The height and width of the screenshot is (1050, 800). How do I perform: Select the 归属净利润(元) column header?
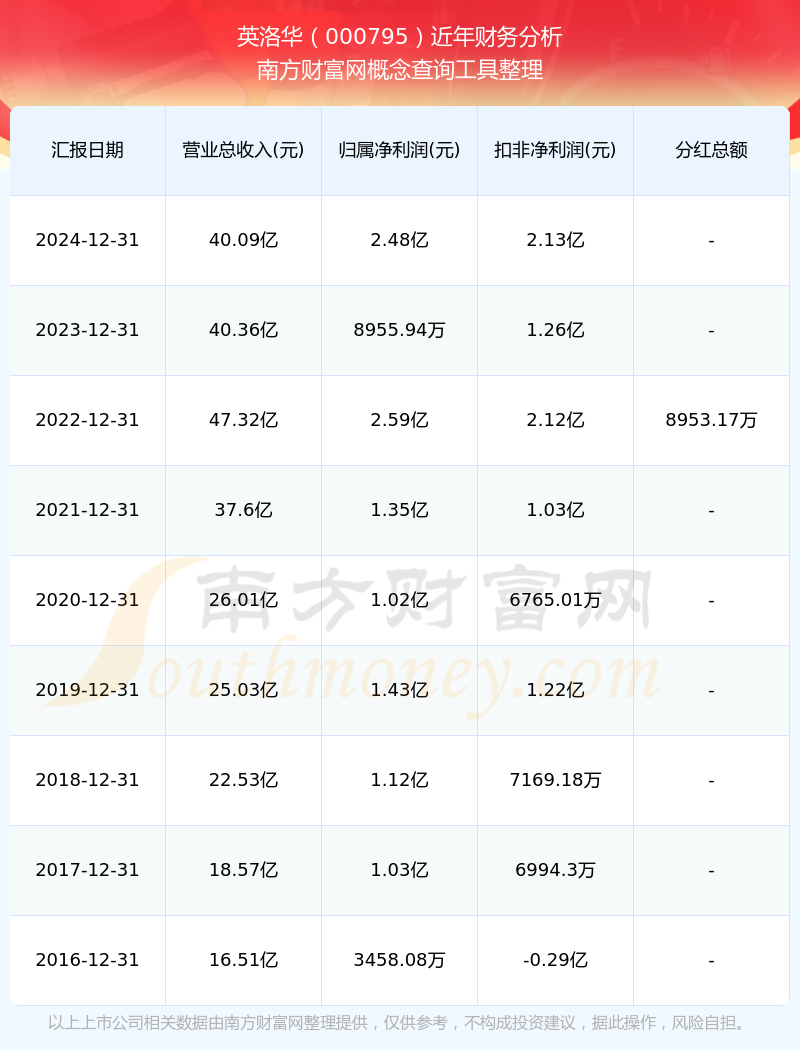tap(400, 150)
